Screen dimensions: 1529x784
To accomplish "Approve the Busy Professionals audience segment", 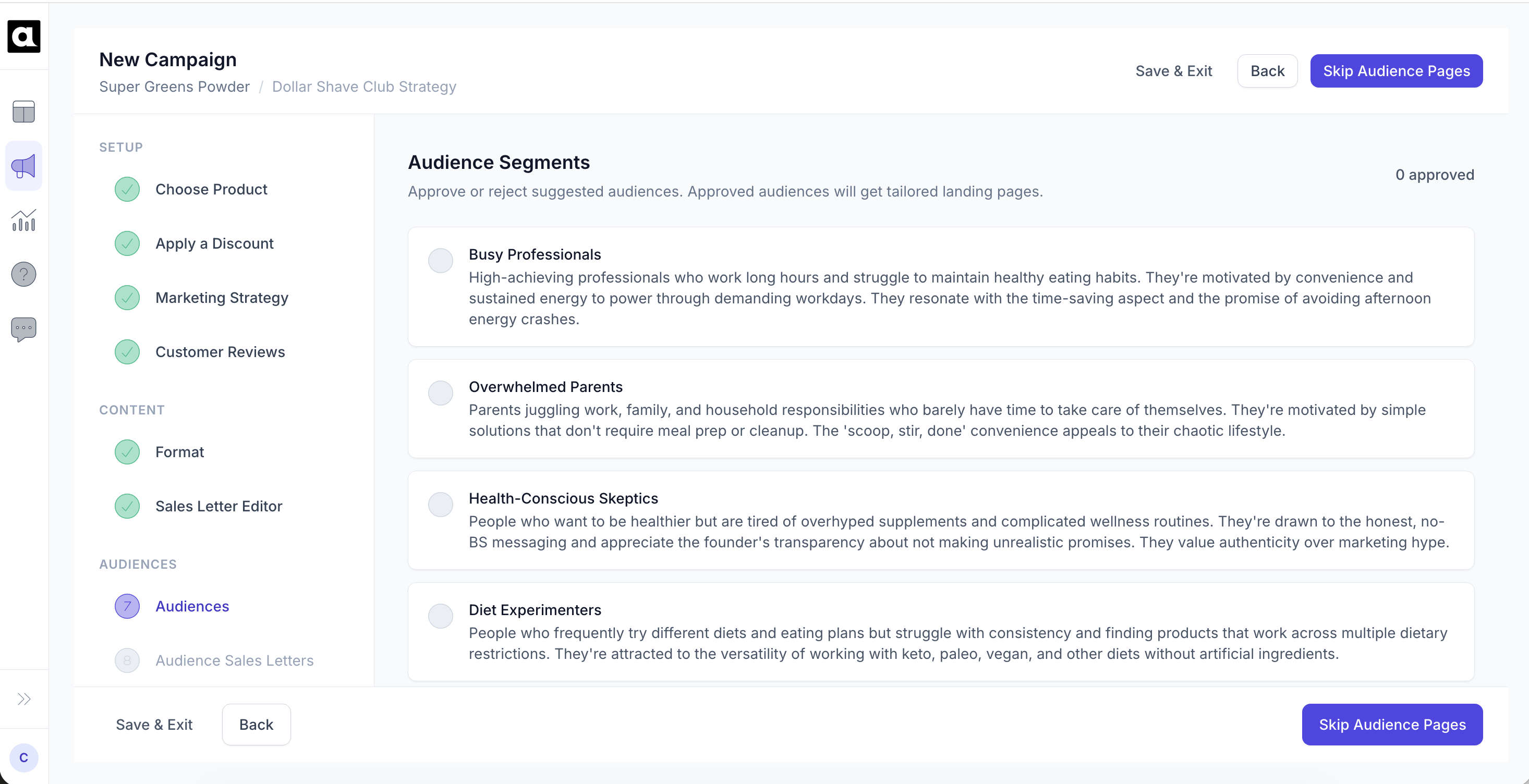I will tap(441, 261).
